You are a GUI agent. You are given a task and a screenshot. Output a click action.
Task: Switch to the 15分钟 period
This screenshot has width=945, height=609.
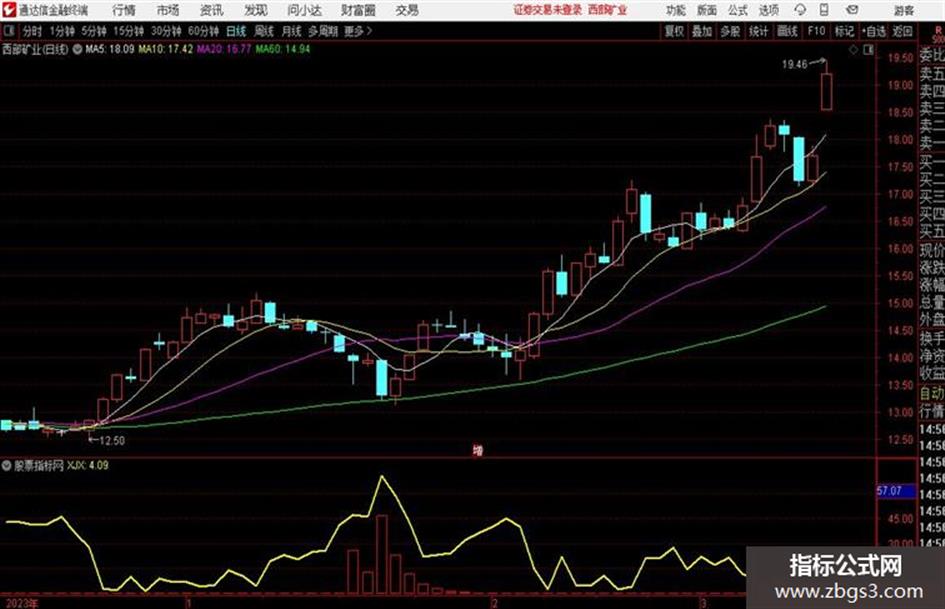129,31
